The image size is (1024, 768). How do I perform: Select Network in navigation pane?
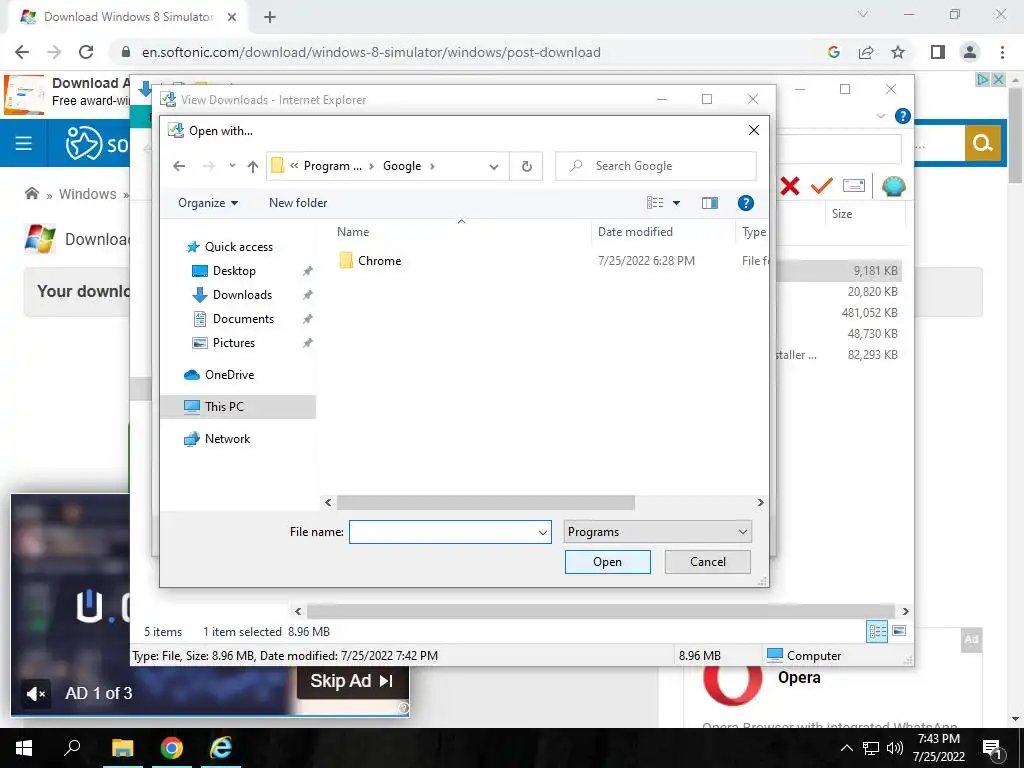[x=227, y=439]
